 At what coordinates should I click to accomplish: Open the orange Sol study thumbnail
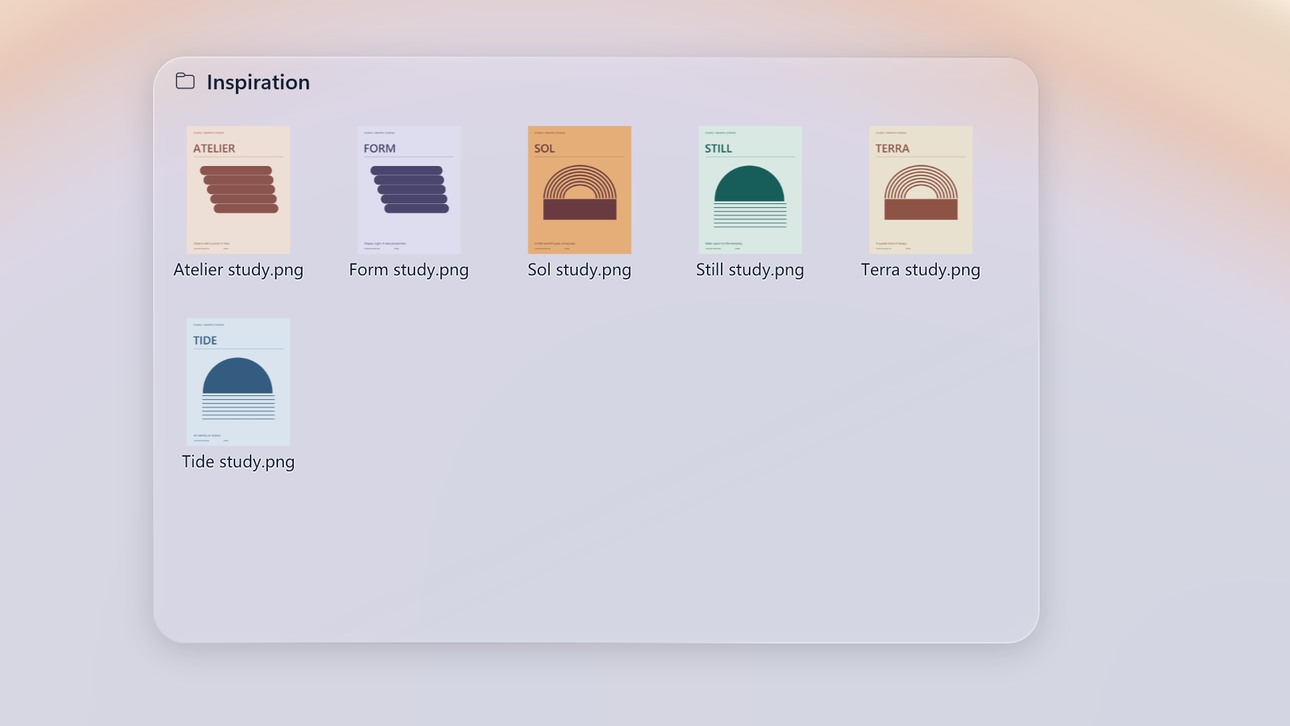pos(580,190)
